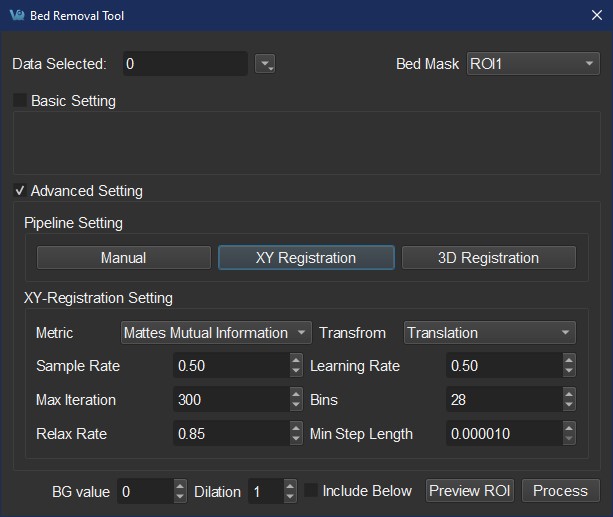Open the Transform Translation dropdown
This screenshot has width=613, height=517.
[x=490, y=333]
